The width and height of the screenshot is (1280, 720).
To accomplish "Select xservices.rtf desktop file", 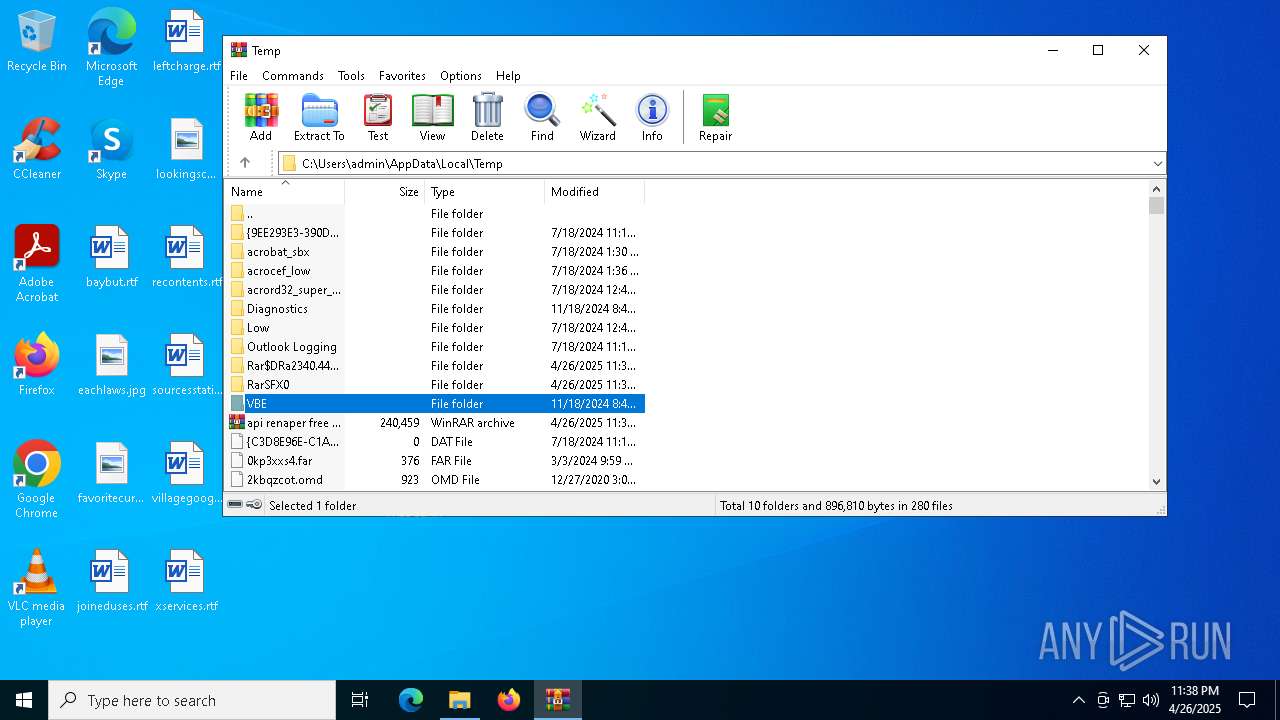I will click(x=186, y=581).
